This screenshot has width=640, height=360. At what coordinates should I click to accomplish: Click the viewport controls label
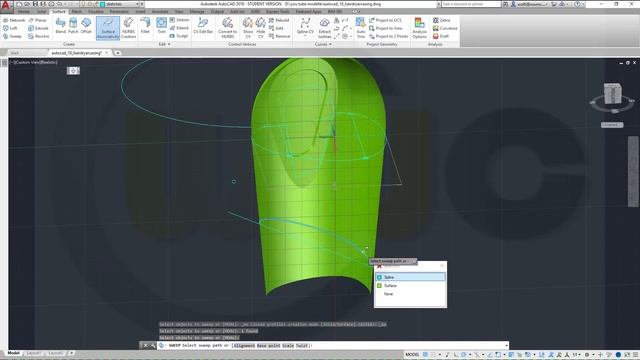tap(34, 62)
